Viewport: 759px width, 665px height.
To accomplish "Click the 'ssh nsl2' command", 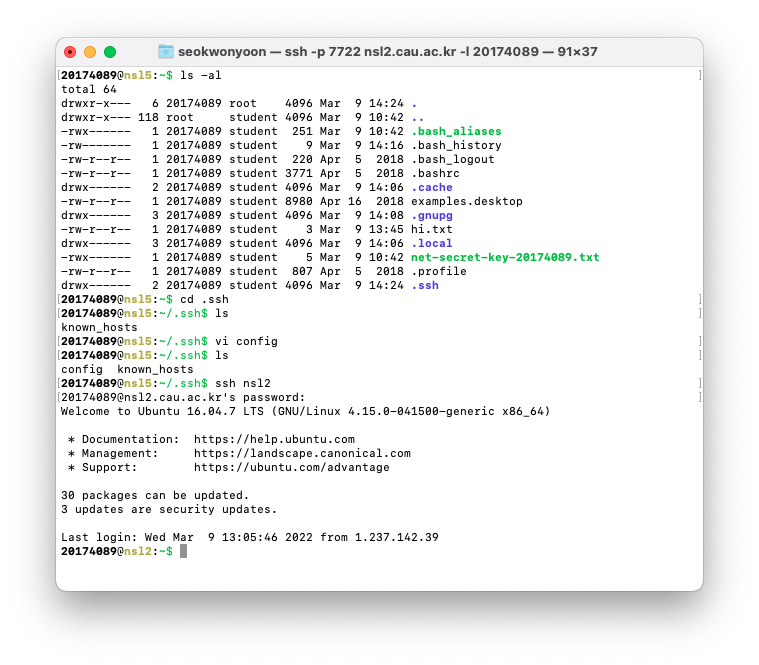I will 243,383.
